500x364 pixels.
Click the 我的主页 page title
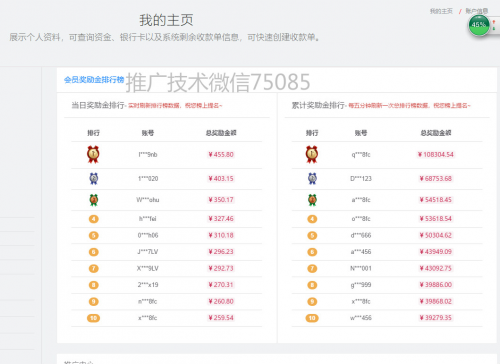click(x=166, y=20)
